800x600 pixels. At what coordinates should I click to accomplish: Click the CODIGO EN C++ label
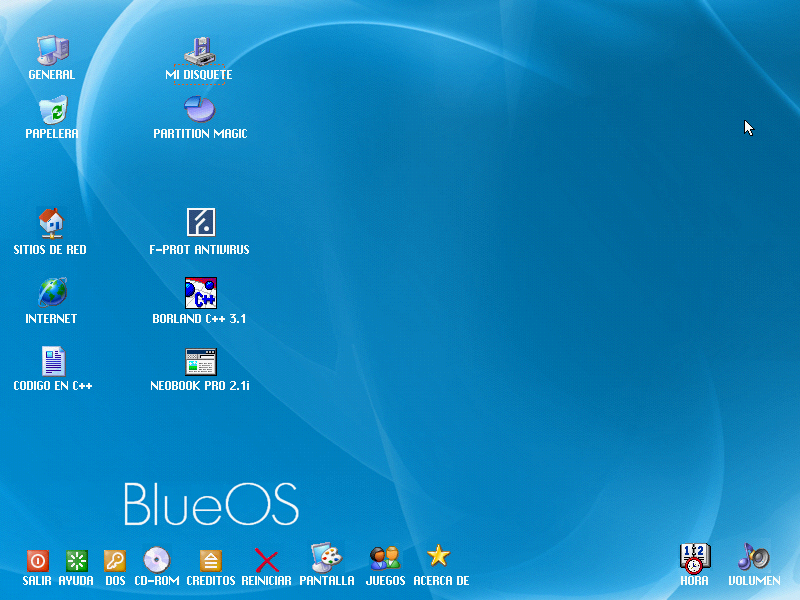click(53, 386)
